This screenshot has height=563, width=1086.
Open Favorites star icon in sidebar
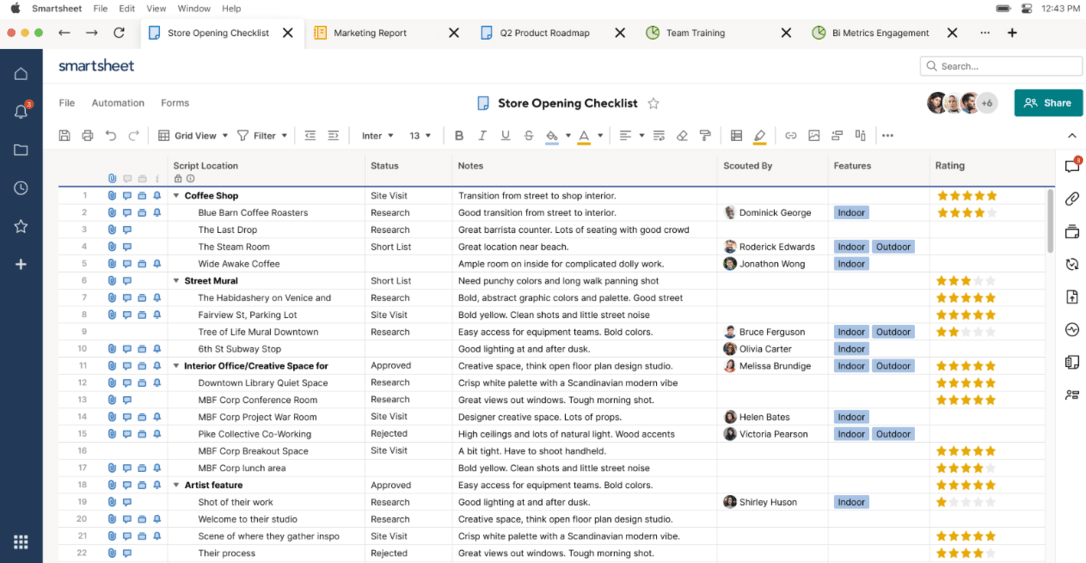pos(21,226)
